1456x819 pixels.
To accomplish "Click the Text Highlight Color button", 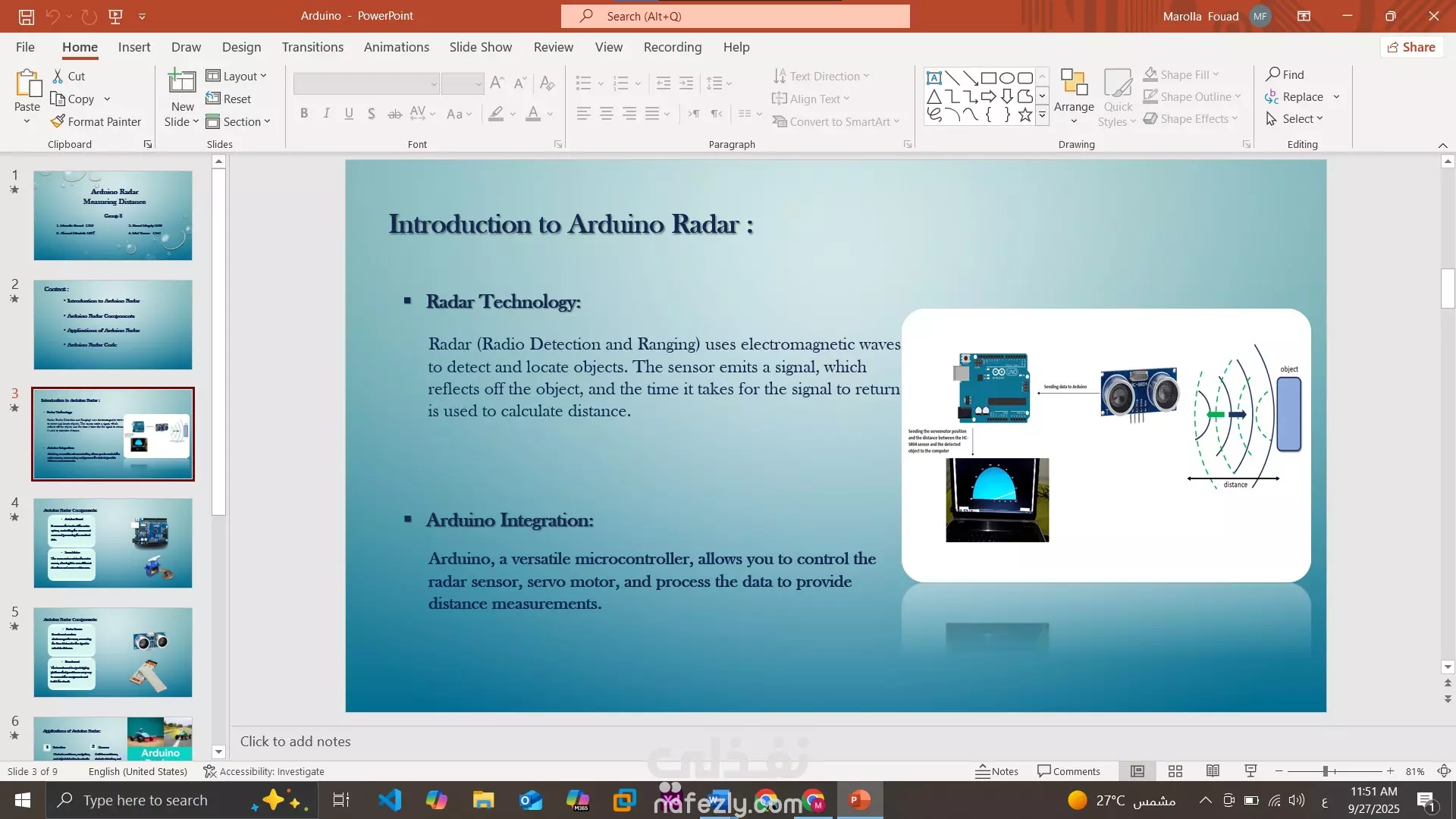I will 496,114.
